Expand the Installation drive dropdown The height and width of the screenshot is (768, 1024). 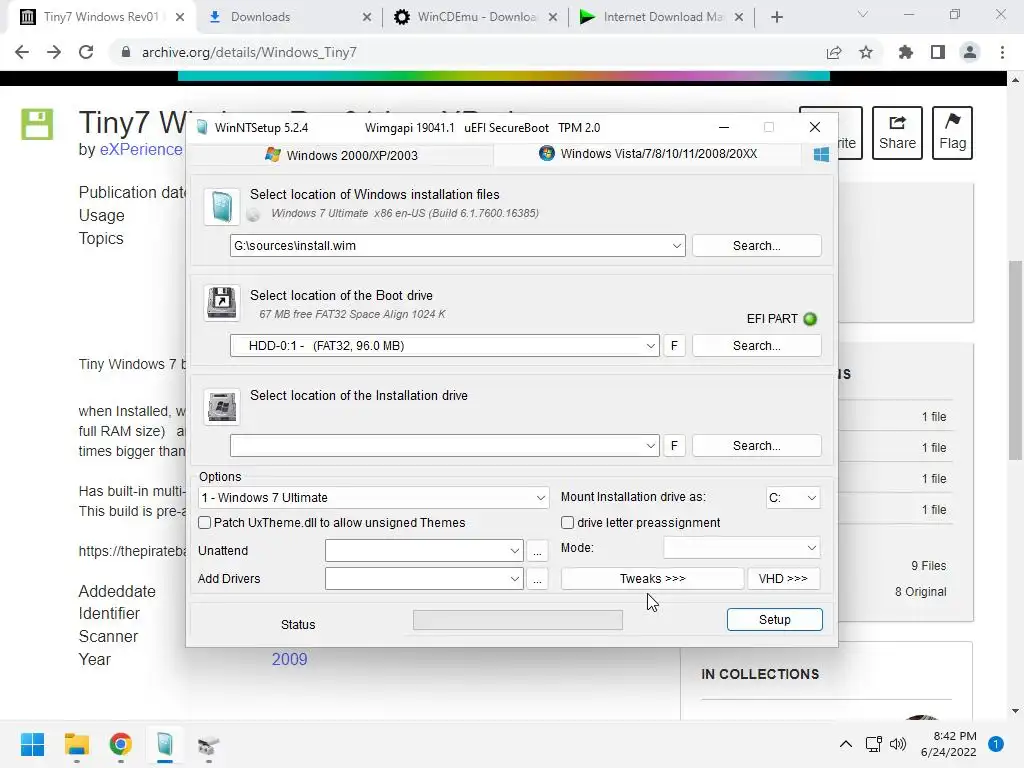(x=650, y=446)
